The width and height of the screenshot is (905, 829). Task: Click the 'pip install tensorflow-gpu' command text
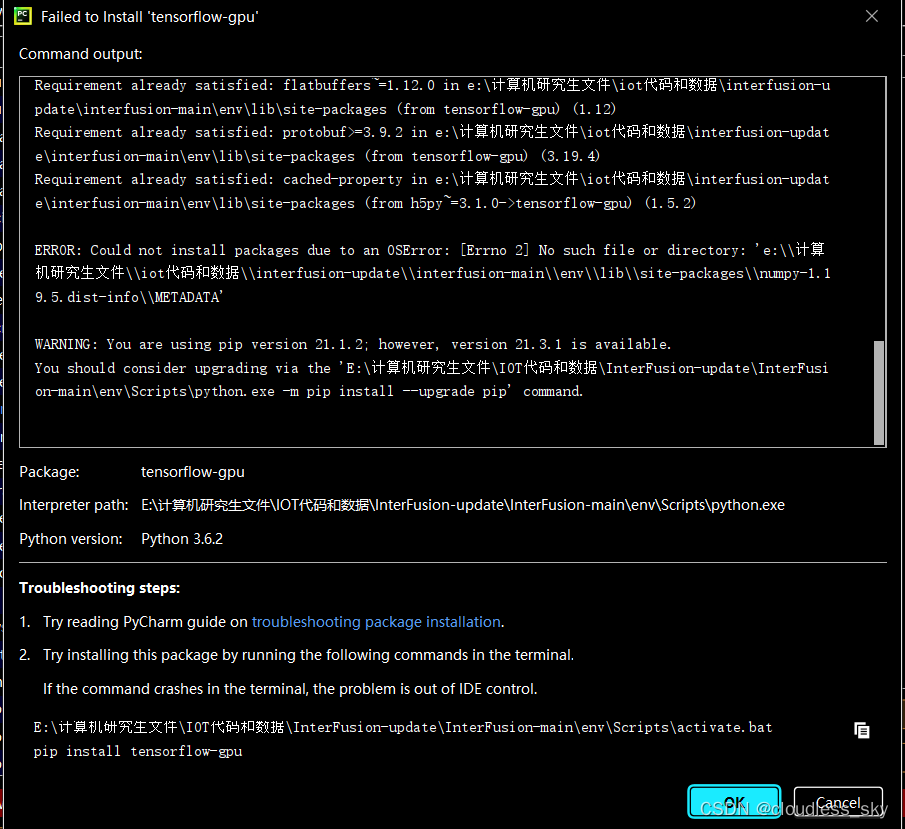[x=138, y=751]
